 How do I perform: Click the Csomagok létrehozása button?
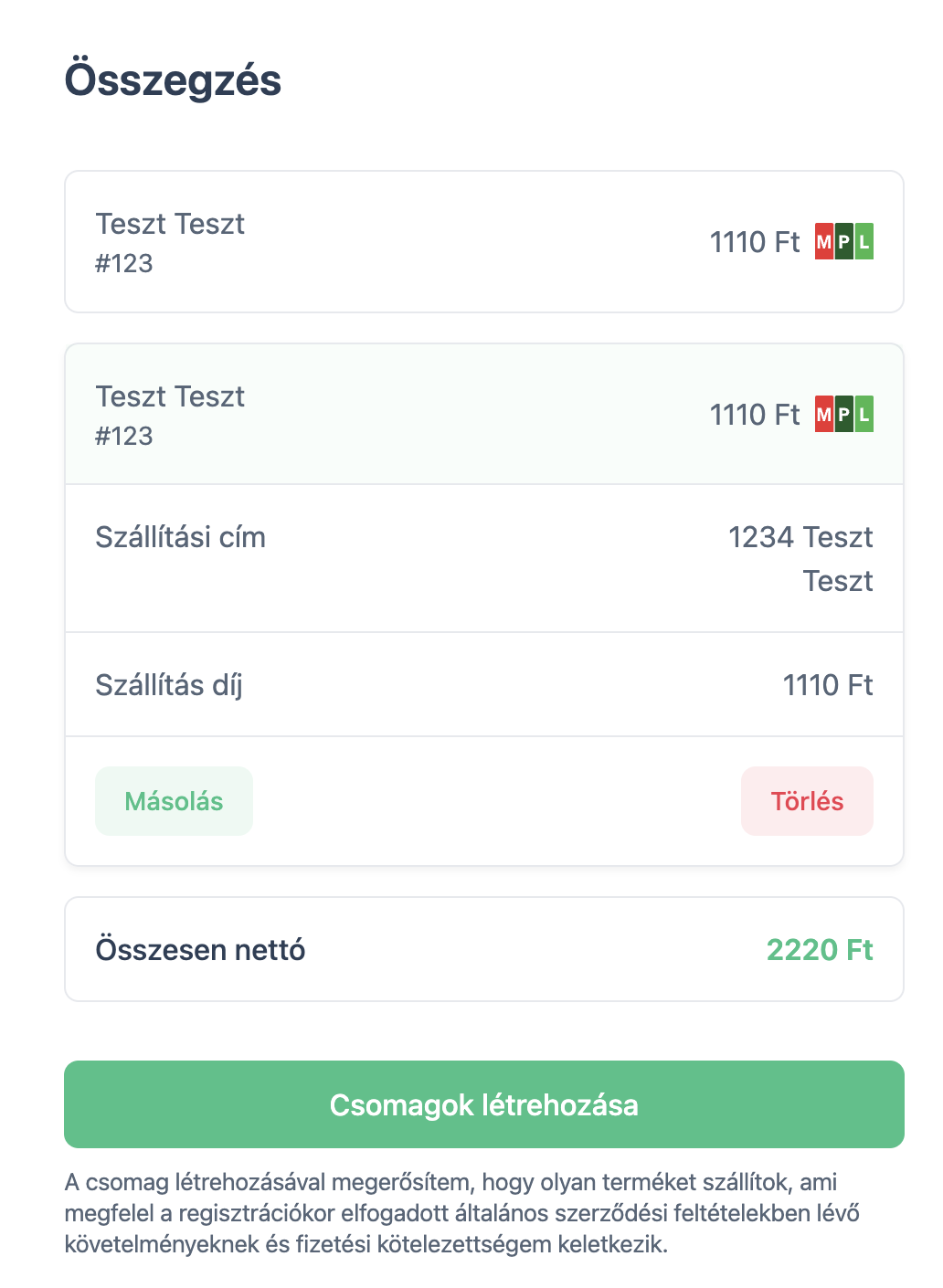[x=483, y=1104]
